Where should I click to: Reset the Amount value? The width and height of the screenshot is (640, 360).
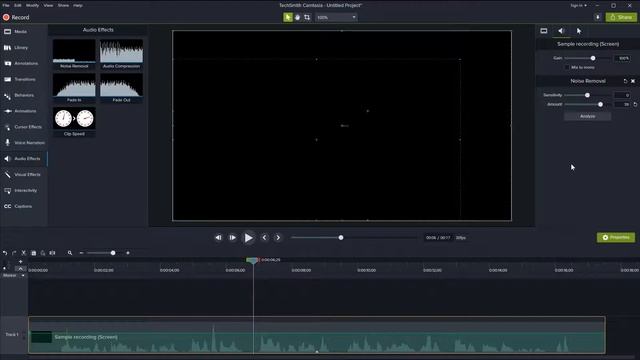click(x=635, y=104)
